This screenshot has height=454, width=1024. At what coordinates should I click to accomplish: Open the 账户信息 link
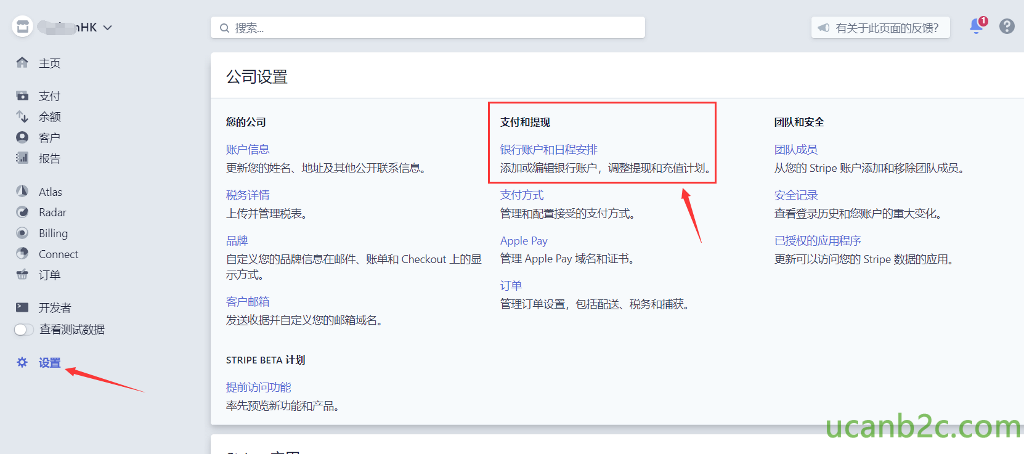[248, 149]
